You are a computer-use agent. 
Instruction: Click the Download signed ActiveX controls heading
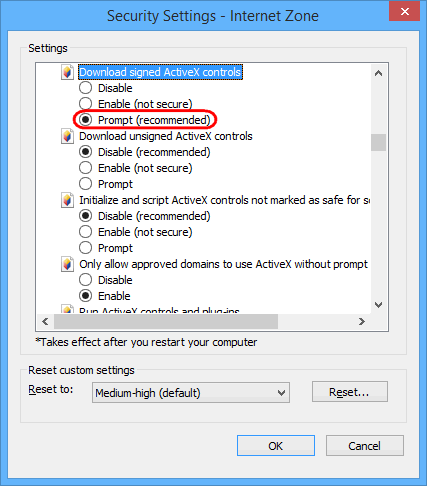(160, 72)
